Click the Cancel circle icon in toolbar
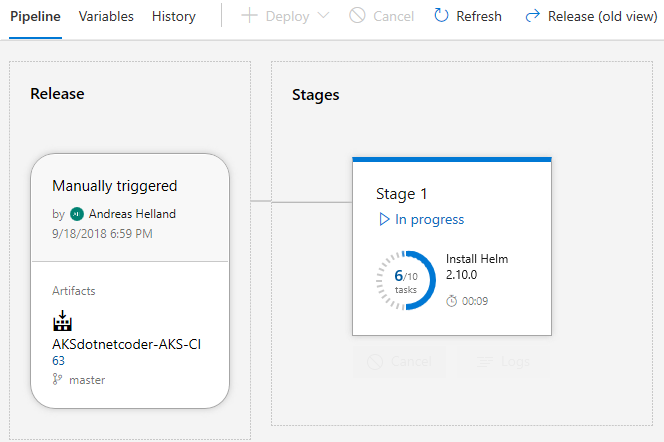 357,16
